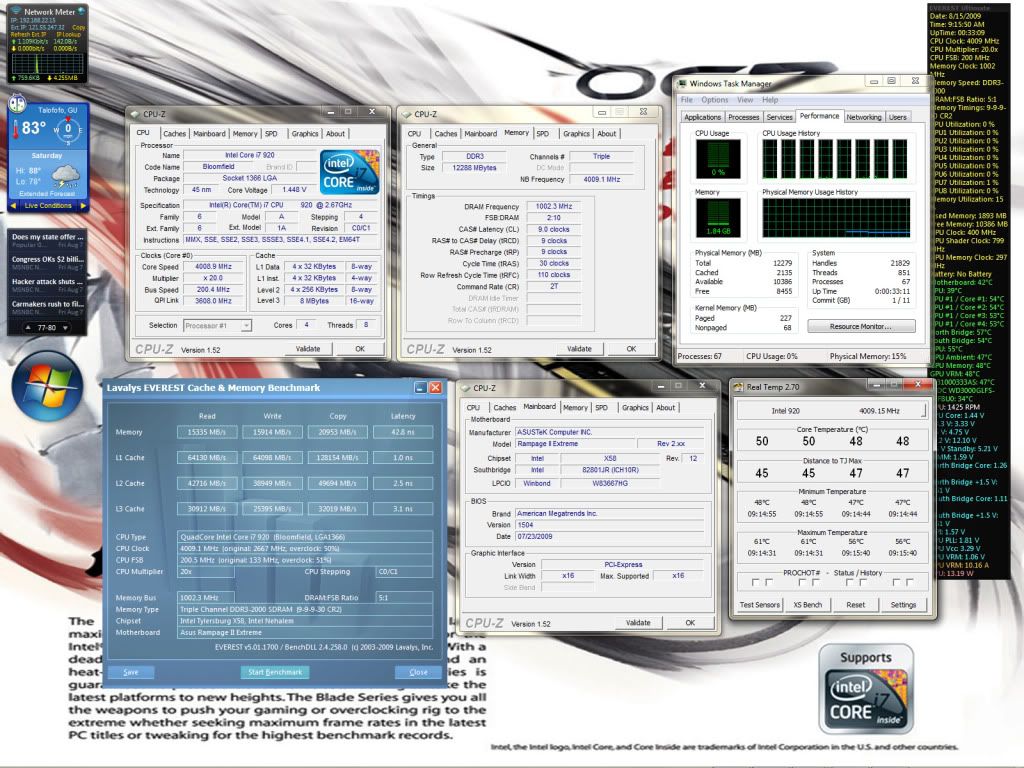
Task: Open the SPD tab in CPU-Z Memory window
Action: (x=543, y=133)
